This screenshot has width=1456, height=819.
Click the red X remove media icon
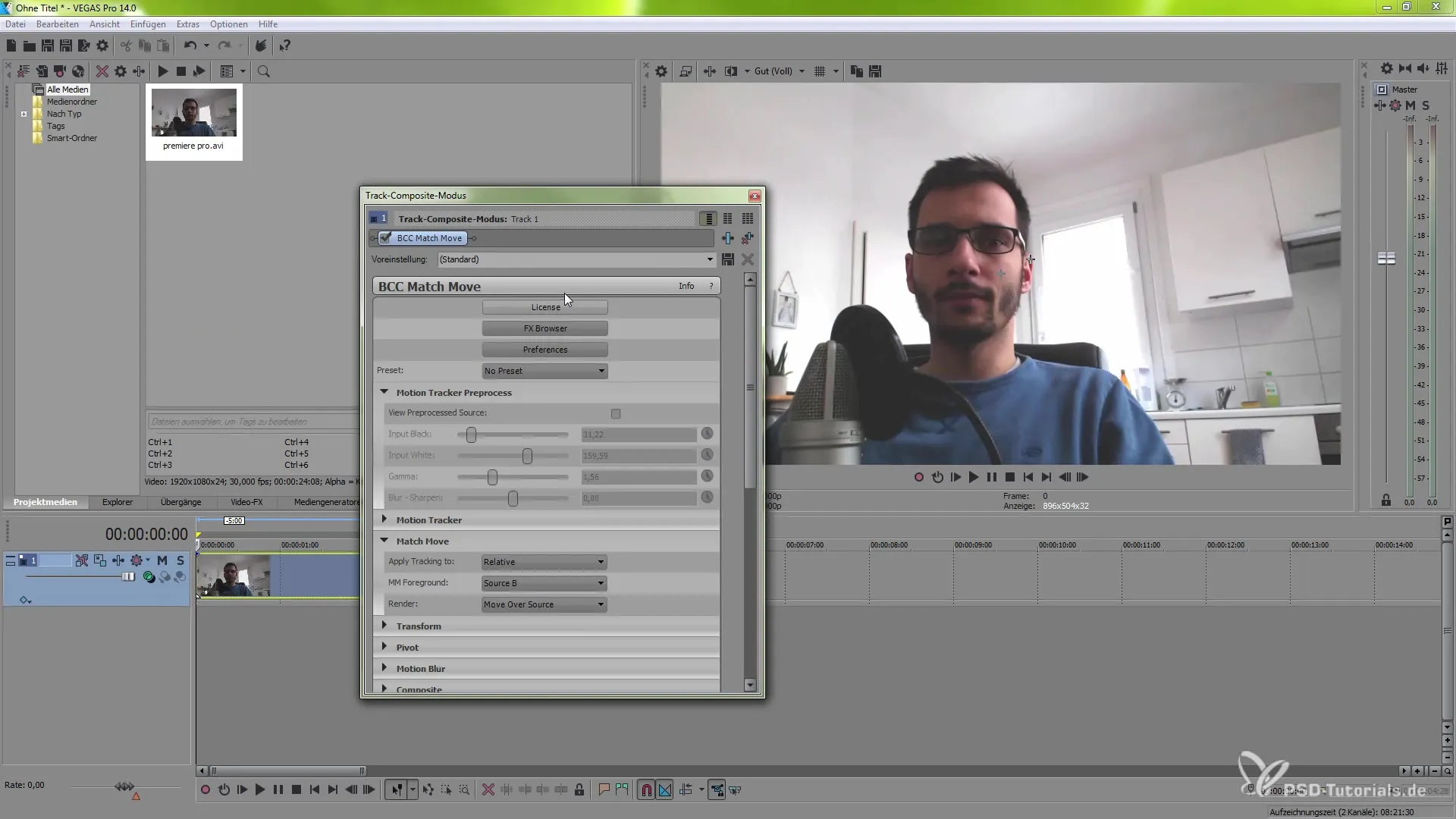[102, 71]
